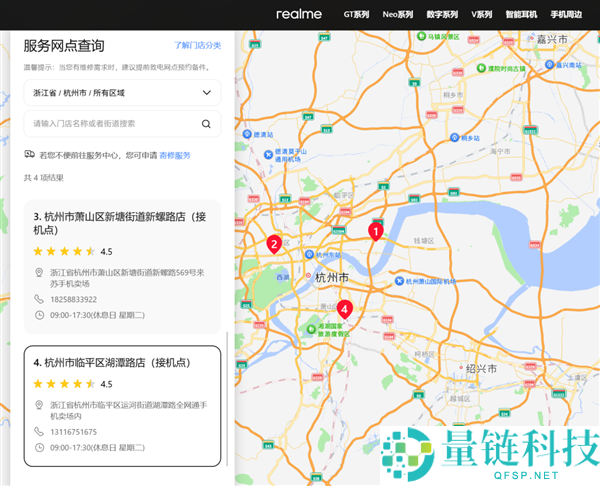Click phone icon next to 18258833922

39,299
